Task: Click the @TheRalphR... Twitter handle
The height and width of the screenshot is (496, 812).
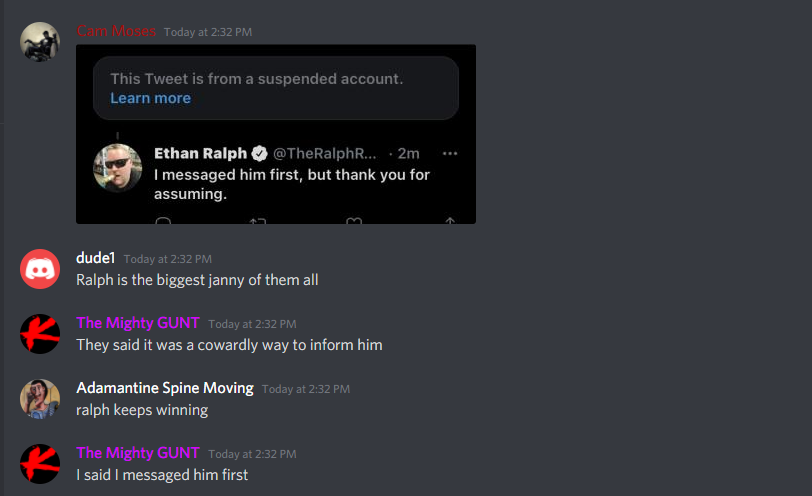Action: [x=325, y=153]
